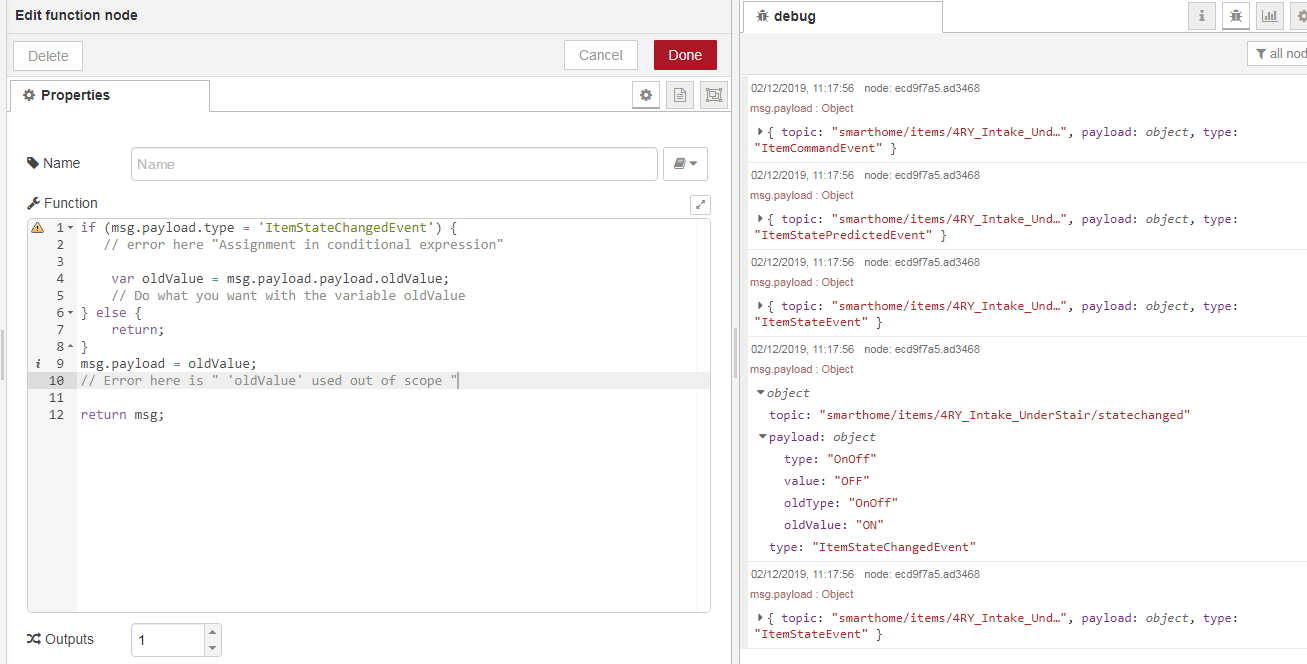The image size is (1307, 664).
Task: Select the debug sidebar tab
Action: (x=841, y=17)
